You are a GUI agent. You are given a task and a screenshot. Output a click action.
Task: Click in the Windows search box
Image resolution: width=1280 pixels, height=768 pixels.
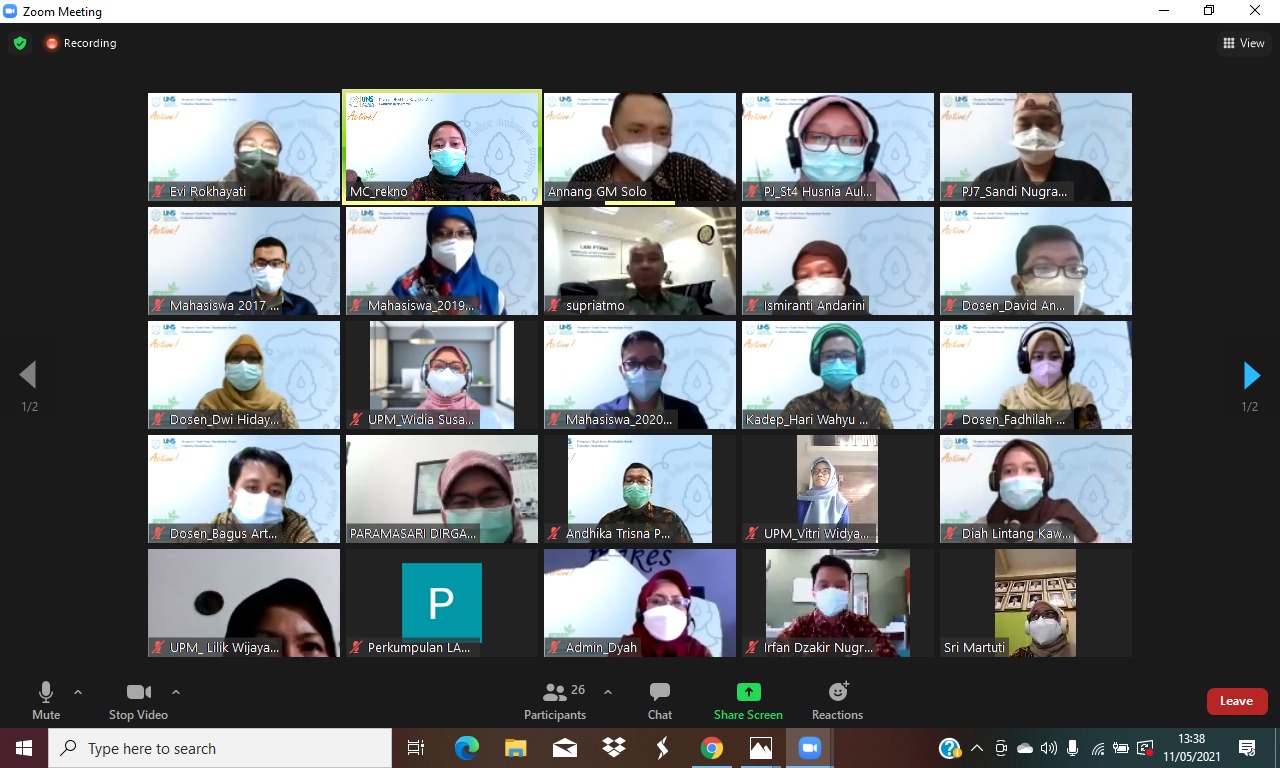point(220,748)
